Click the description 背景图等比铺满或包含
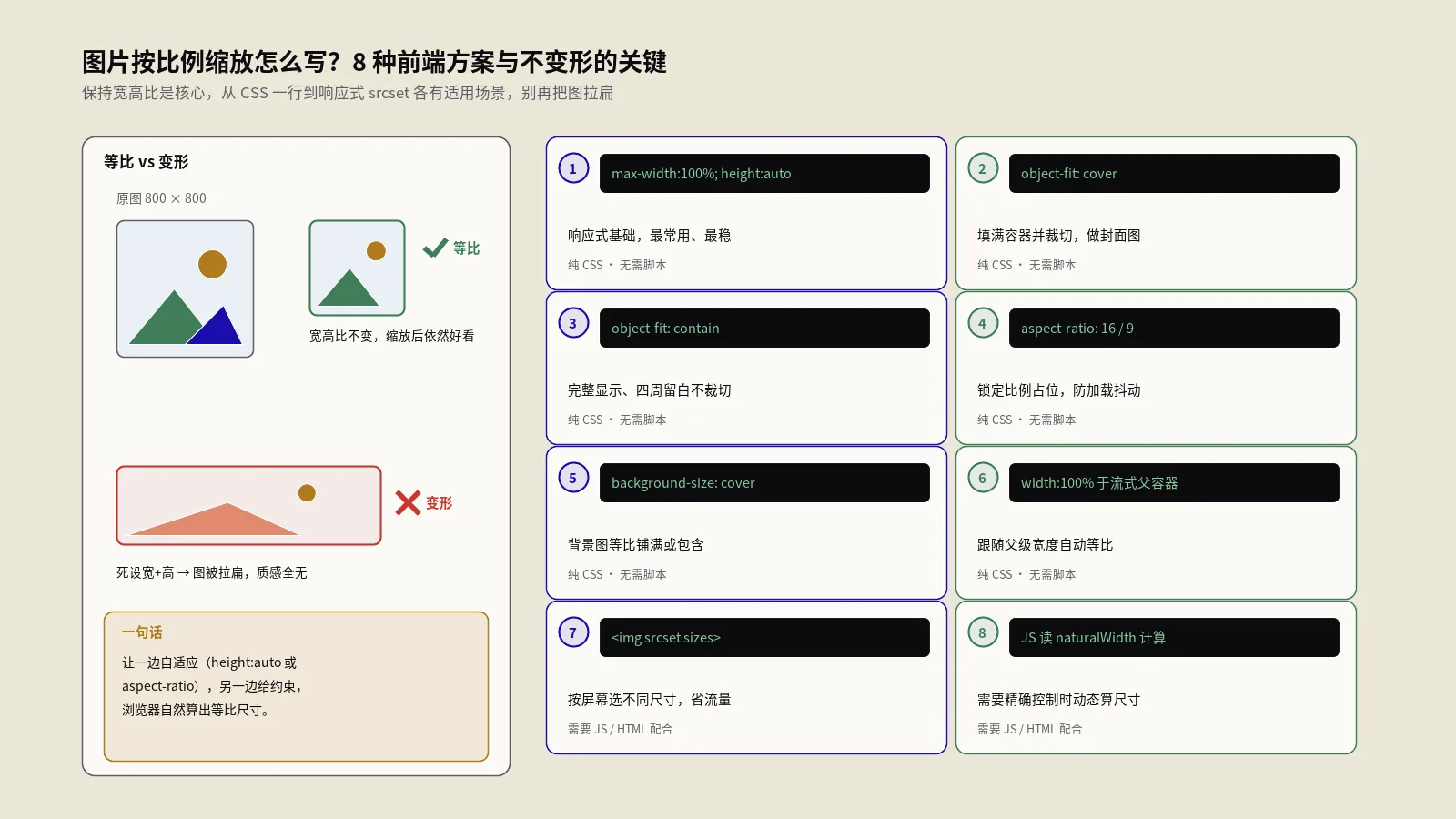Viewport: 1456px width, 819px height. [635, 545]
